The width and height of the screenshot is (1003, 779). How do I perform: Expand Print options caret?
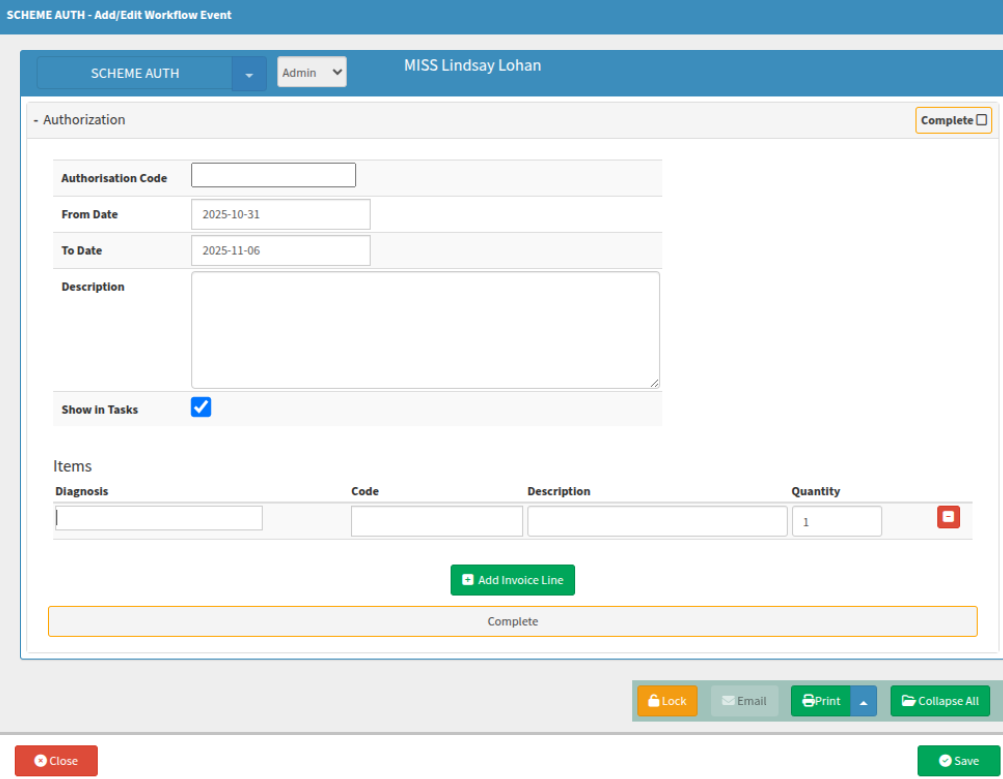click(x=864, y=701)
